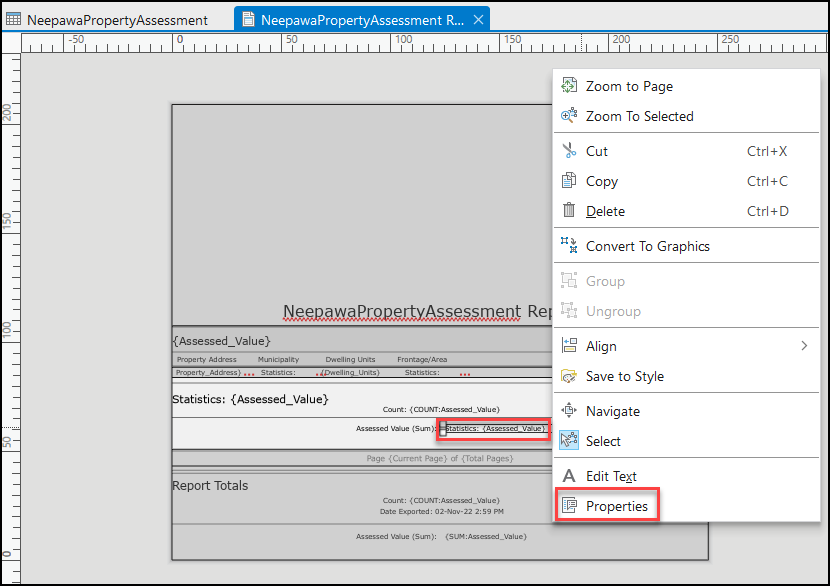Click the Zoom To Selected magnifier icon
Screen dimensions: 830x586
(570, 115)
